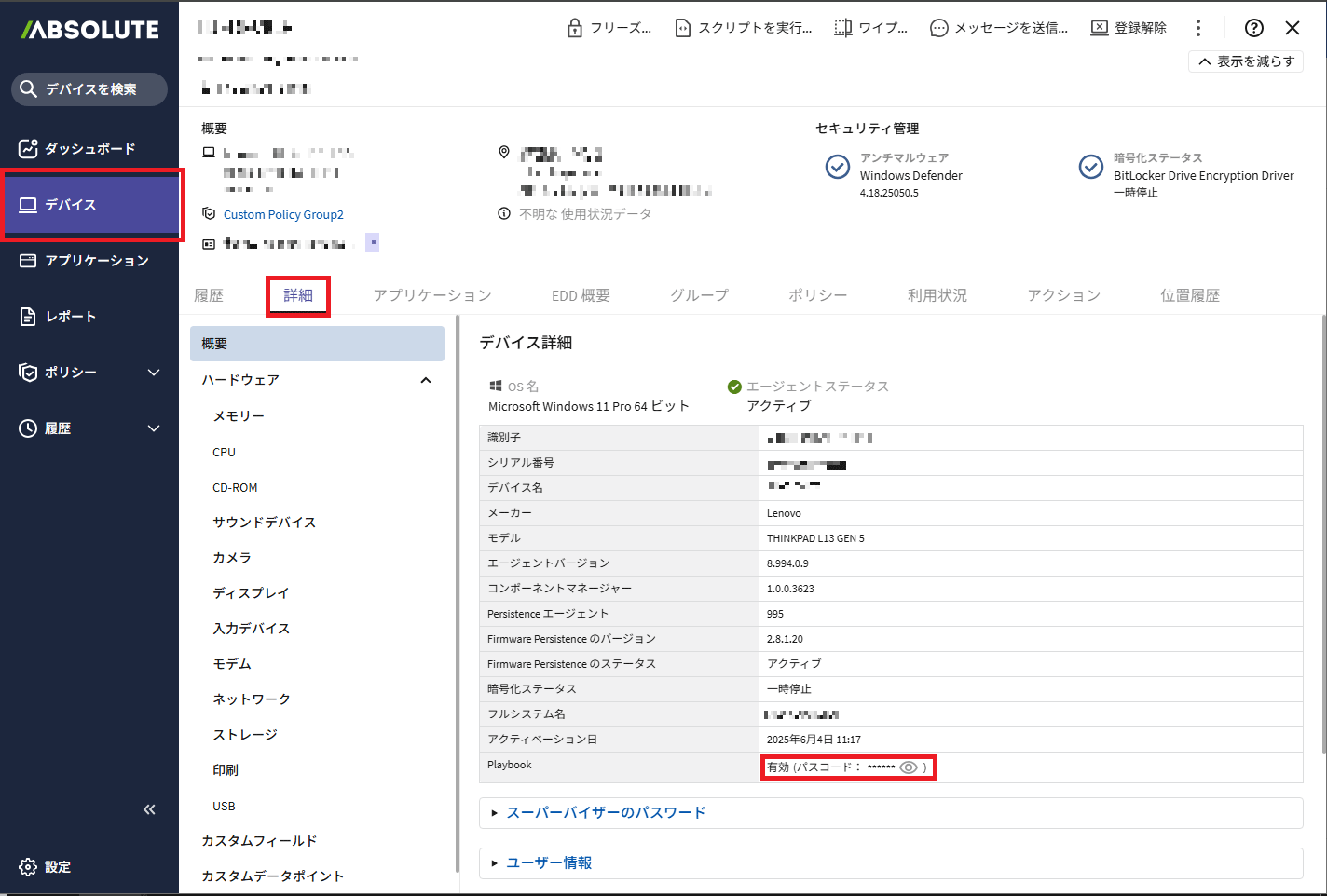Click the Wipe device icon
The height and width of the screenshot is (896, 1327).
pos(842,28)
